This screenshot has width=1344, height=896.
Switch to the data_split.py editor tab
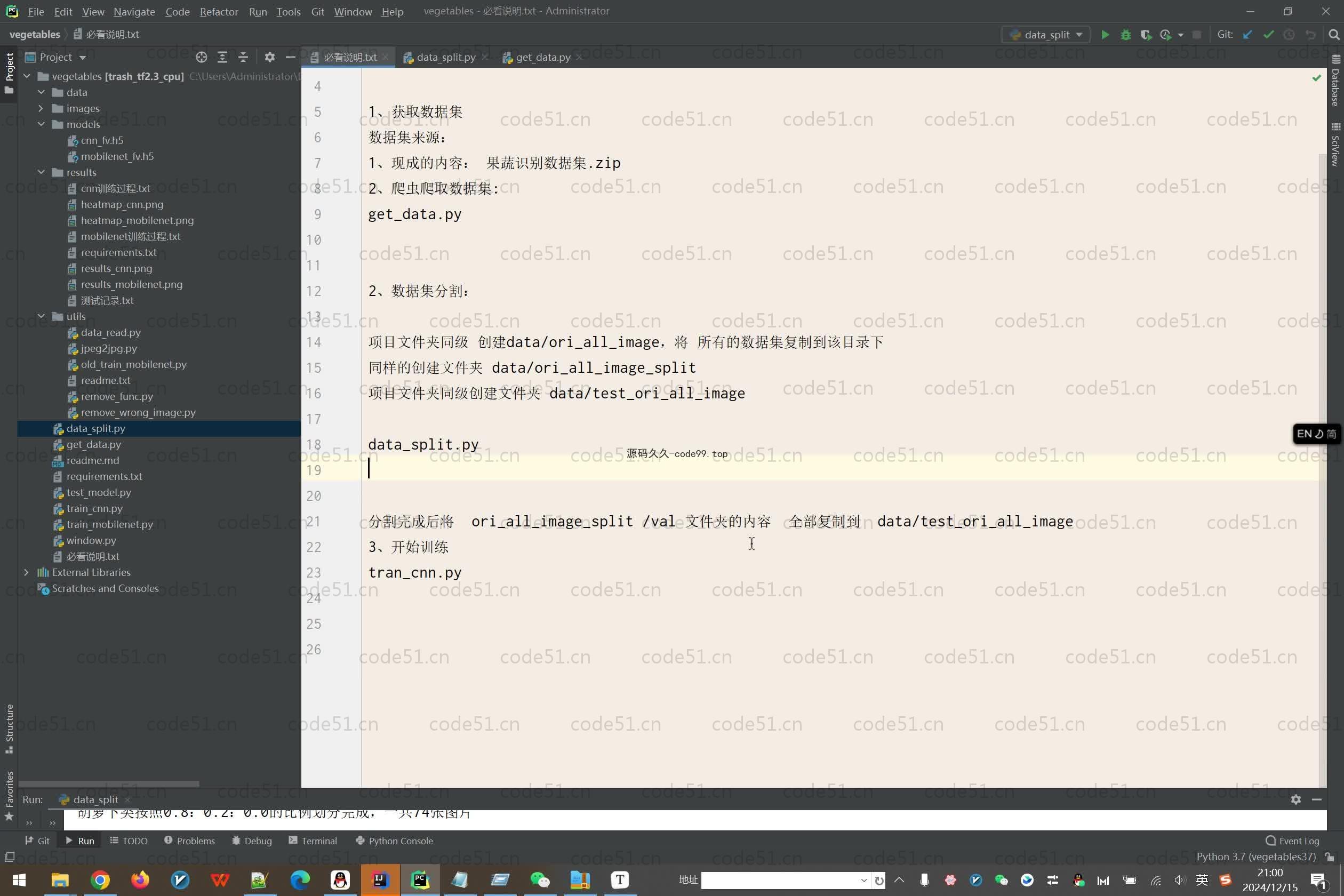click(x=446, y=57)
